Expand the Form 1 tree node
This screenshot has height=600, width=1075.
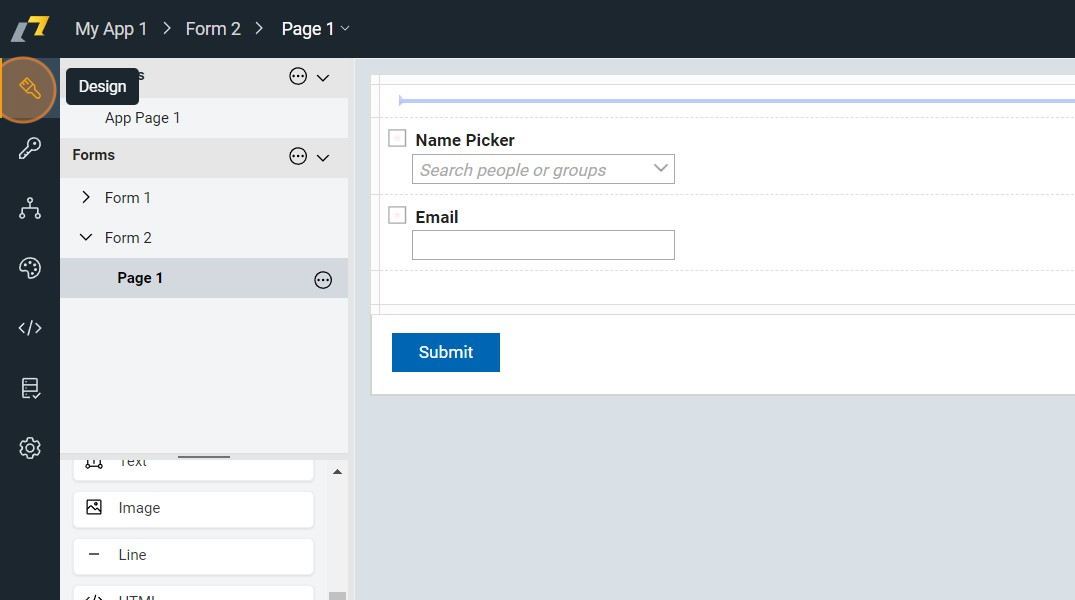click(x=86, y=198)
